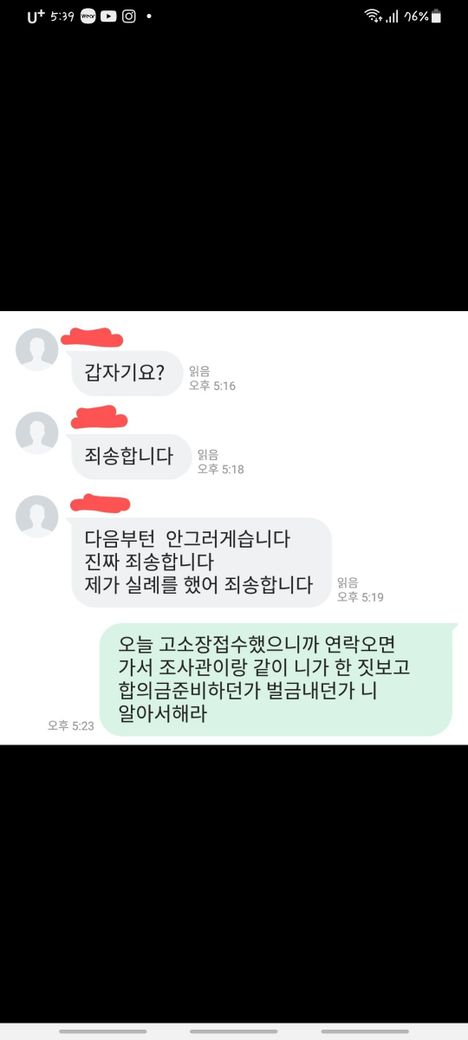Open profile avatar beside 갑자기요? message
The image size is (468, 1040).
[36, 350]
